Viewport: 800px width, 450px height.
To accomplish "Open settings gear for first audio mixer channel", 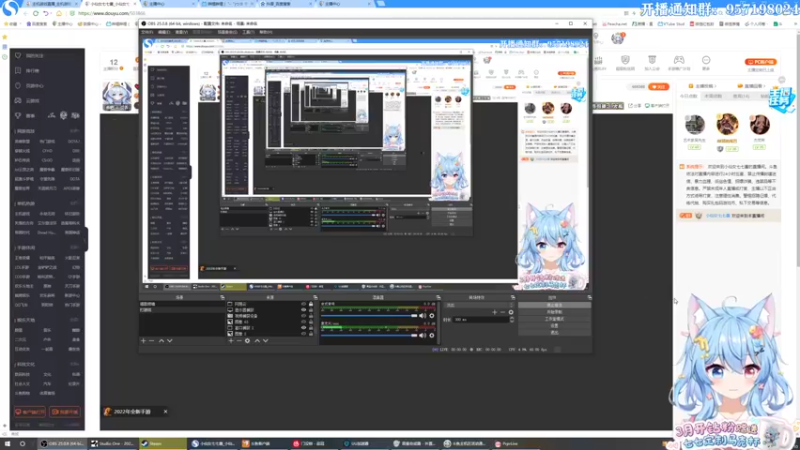I will [x=432, y=316].
